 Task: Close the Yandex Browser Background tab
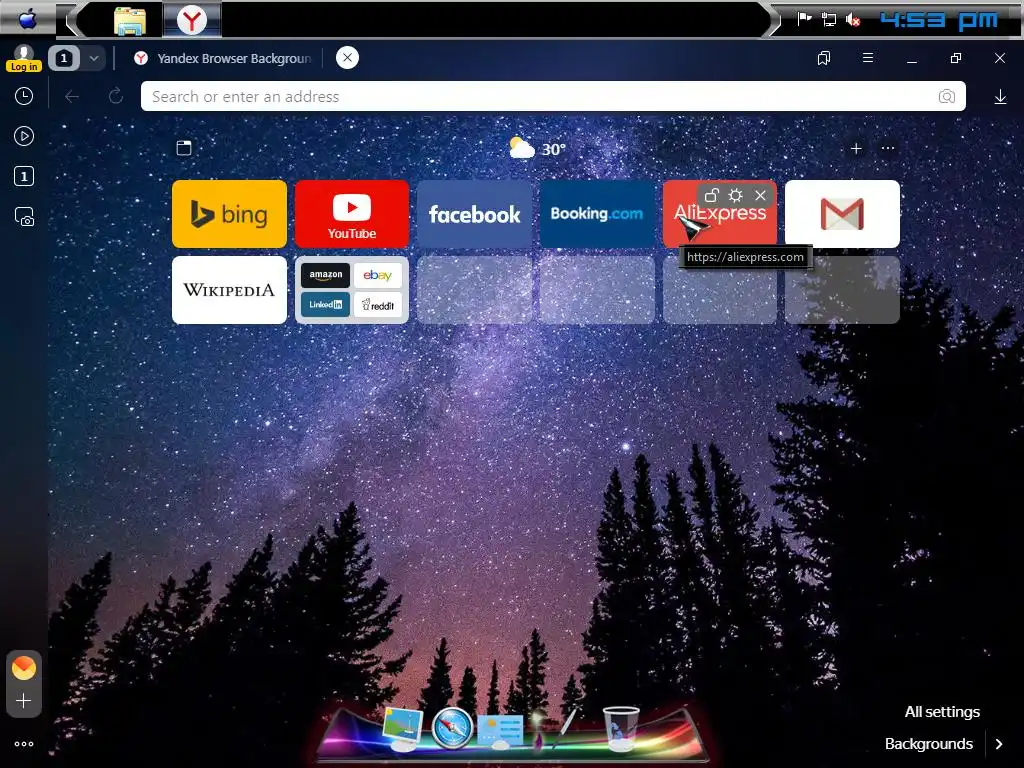tap(347, 57)
